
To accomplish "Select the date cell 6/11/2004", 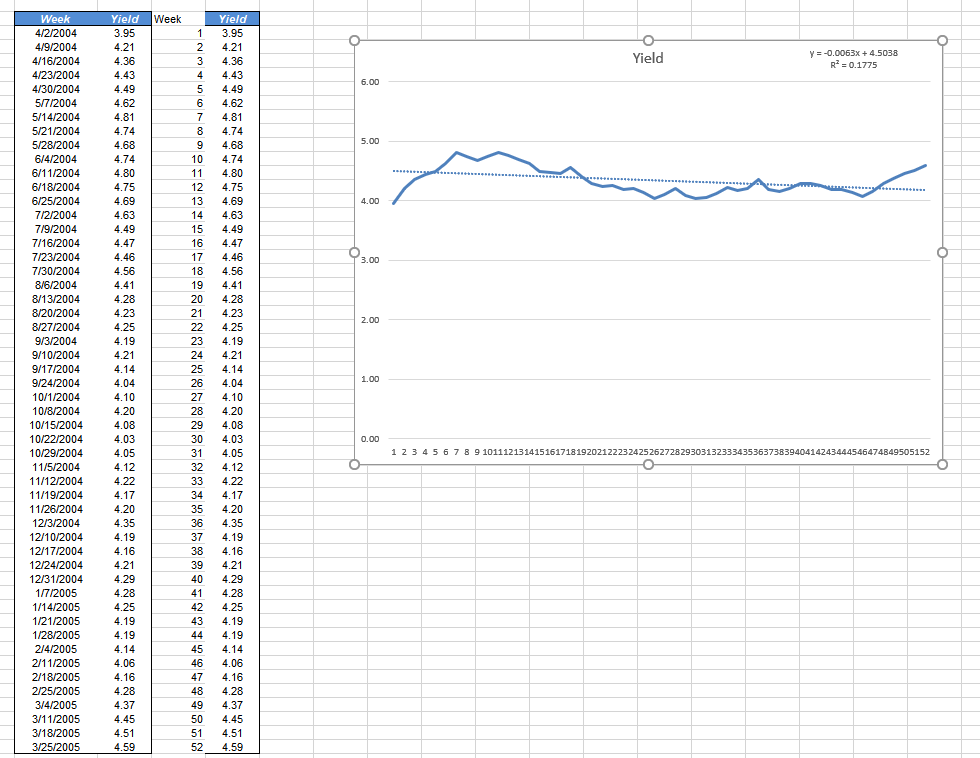I will (x=56, y=173).
